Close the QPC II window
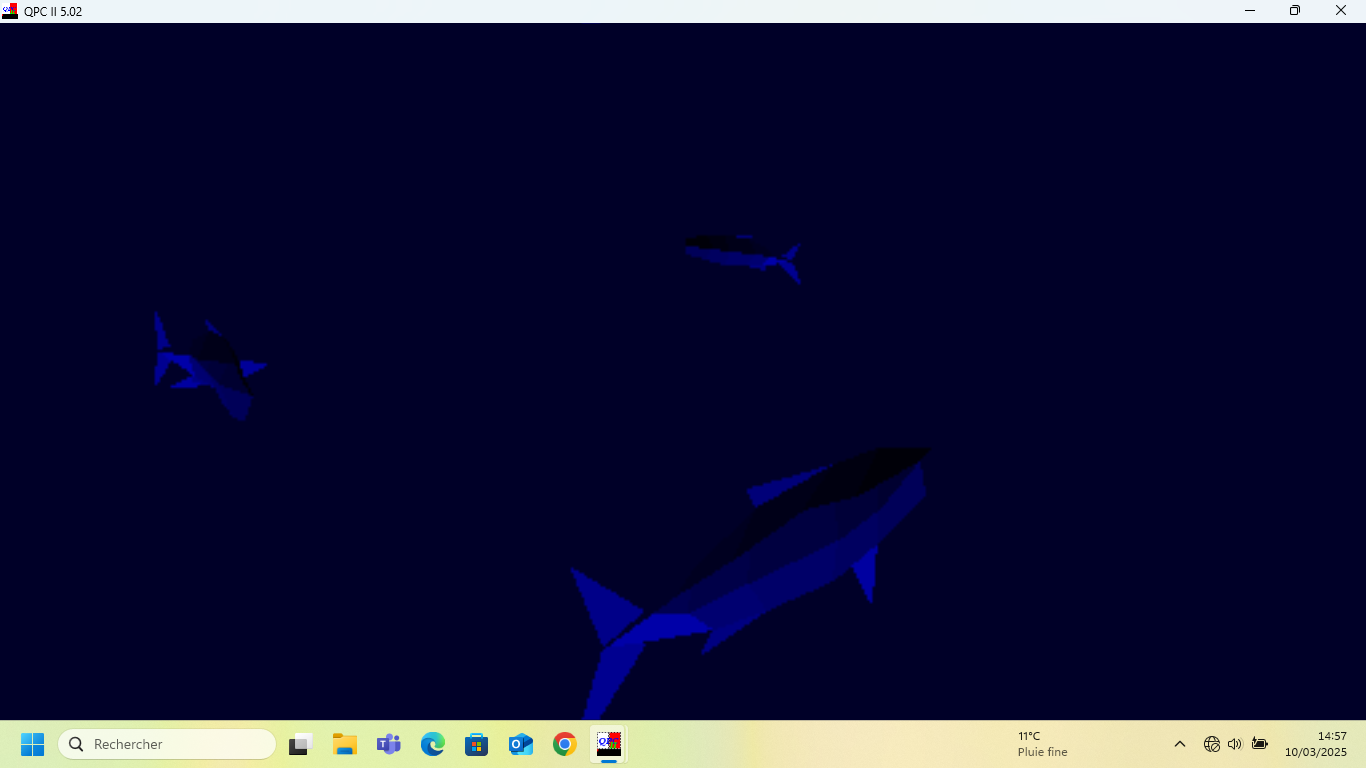Screen dimensions: 1366x768 (x=1342, y=11)
